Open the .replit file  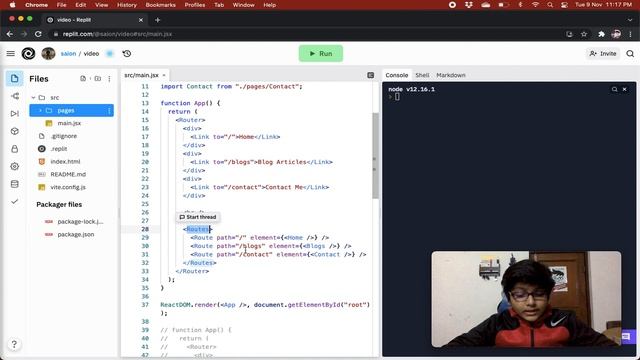[59, 149]
